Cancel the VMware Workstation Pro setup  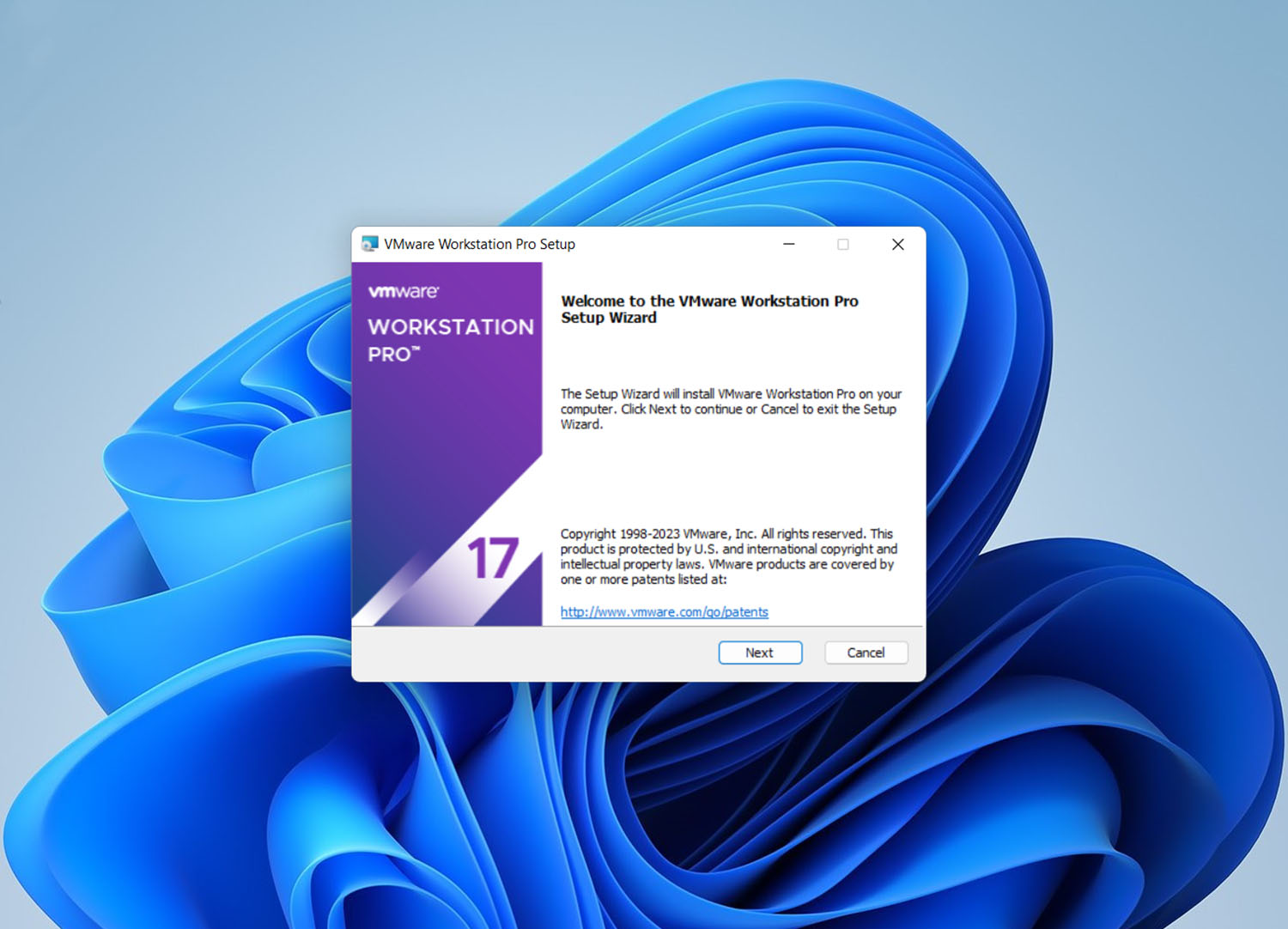866,653
